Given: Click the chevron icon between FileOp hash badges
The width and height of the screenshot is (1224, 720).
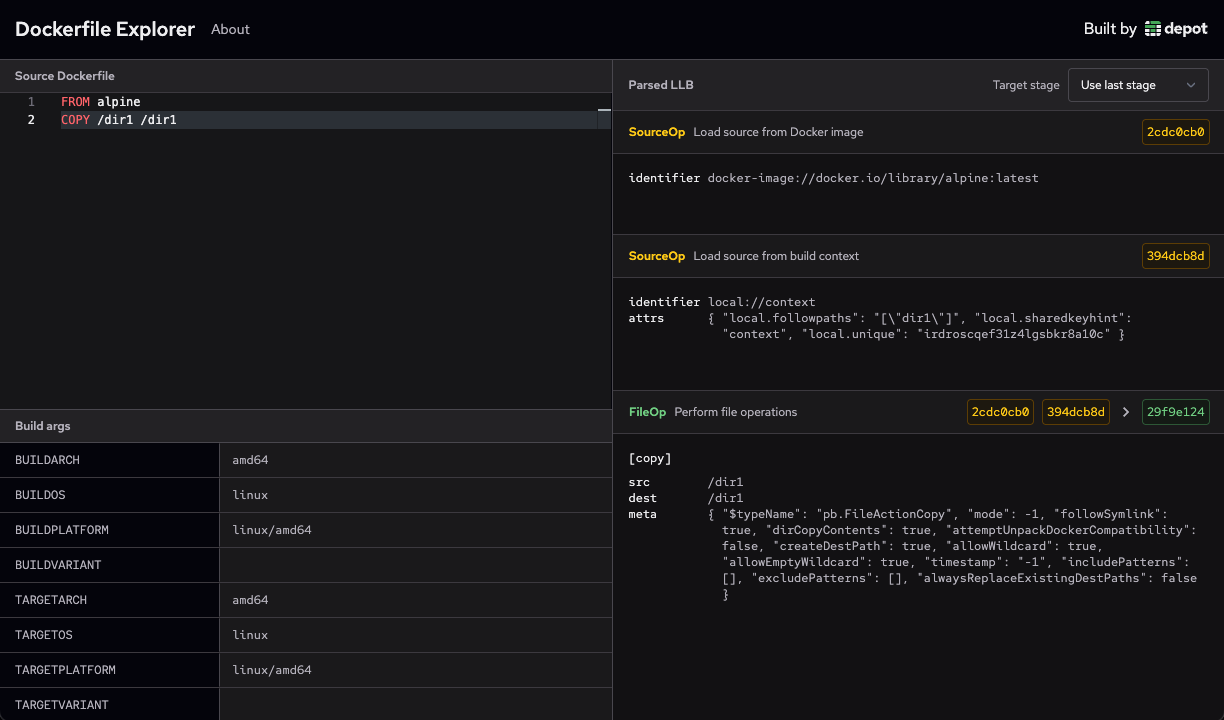Looking at the screenshot, I should 1126,411.
